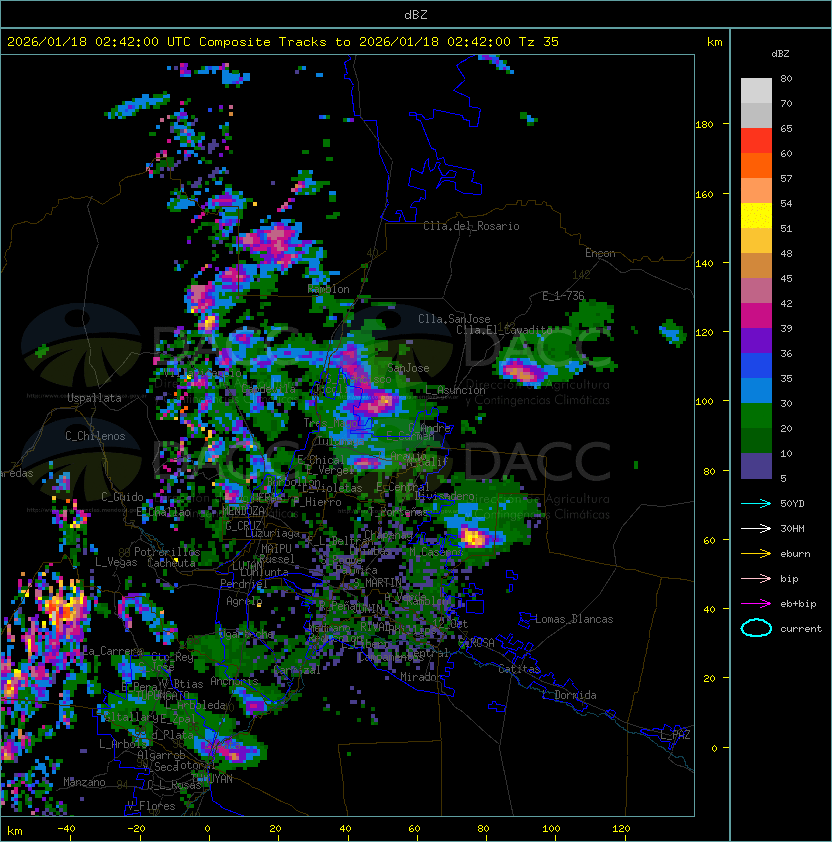The width and height of the screenshot is (832, 842).
Task: Click the 'Carrizal' place label
Action: [x=297, y=670]
